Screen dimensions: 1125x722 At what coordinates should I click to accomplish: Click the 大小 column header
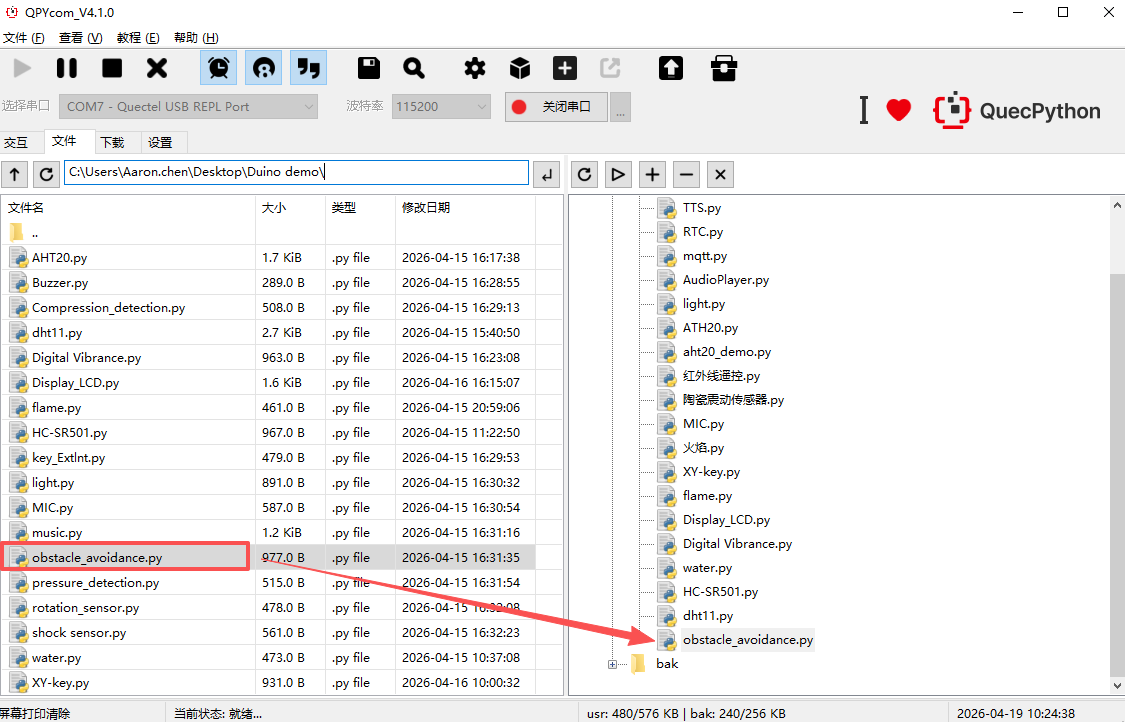(x=274, y=208)
